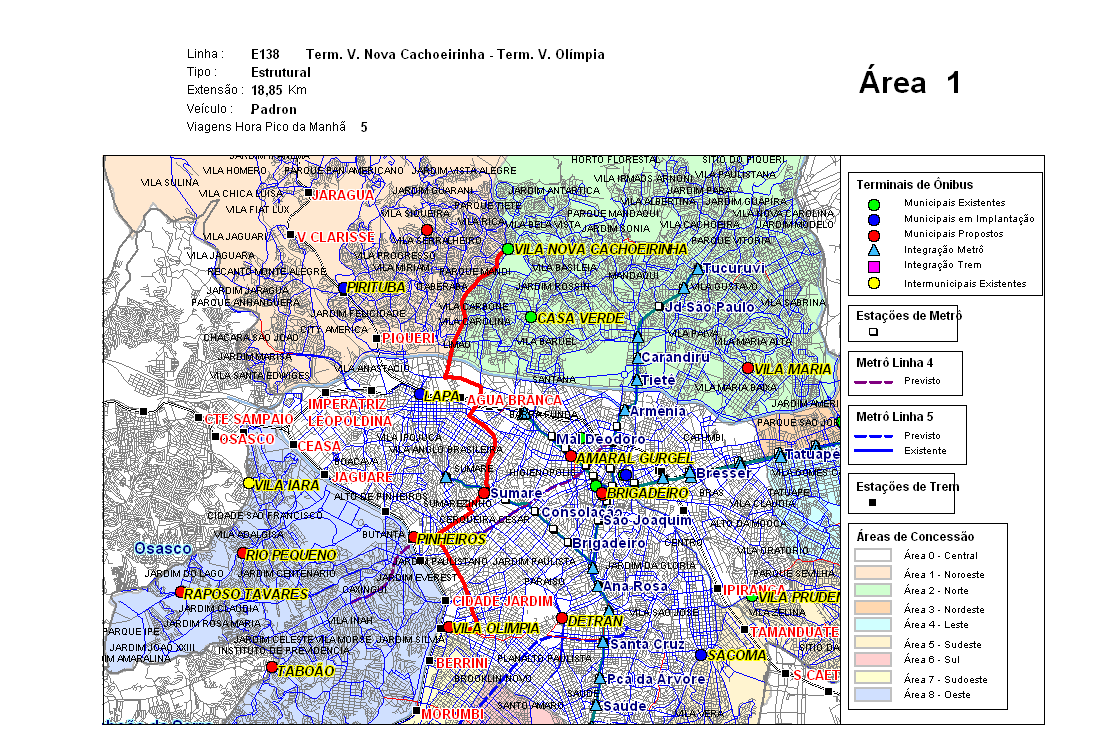Click the large "Área 1" heading
The width and height of the screenshot is (1096, 756).
click(910, 82)
